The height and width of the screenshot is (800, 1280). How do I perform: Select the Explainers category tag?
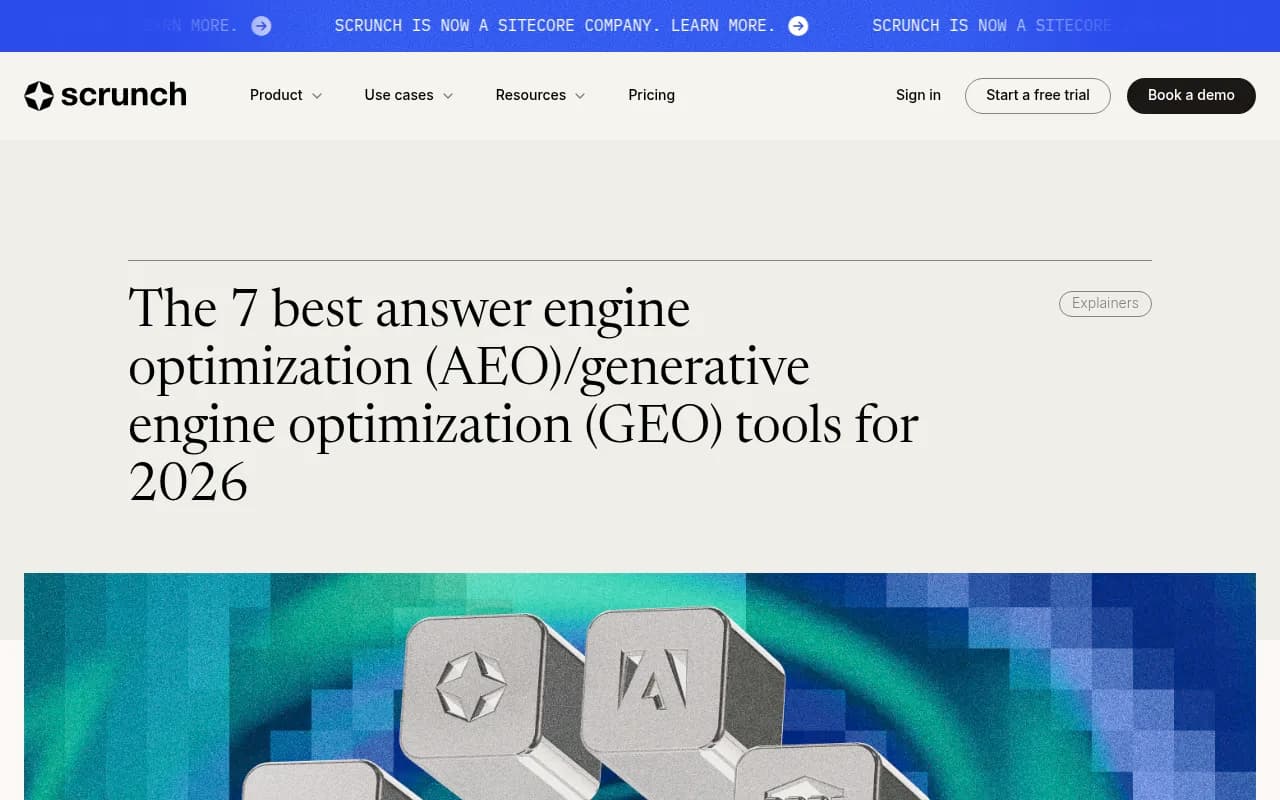(1105, 303)
